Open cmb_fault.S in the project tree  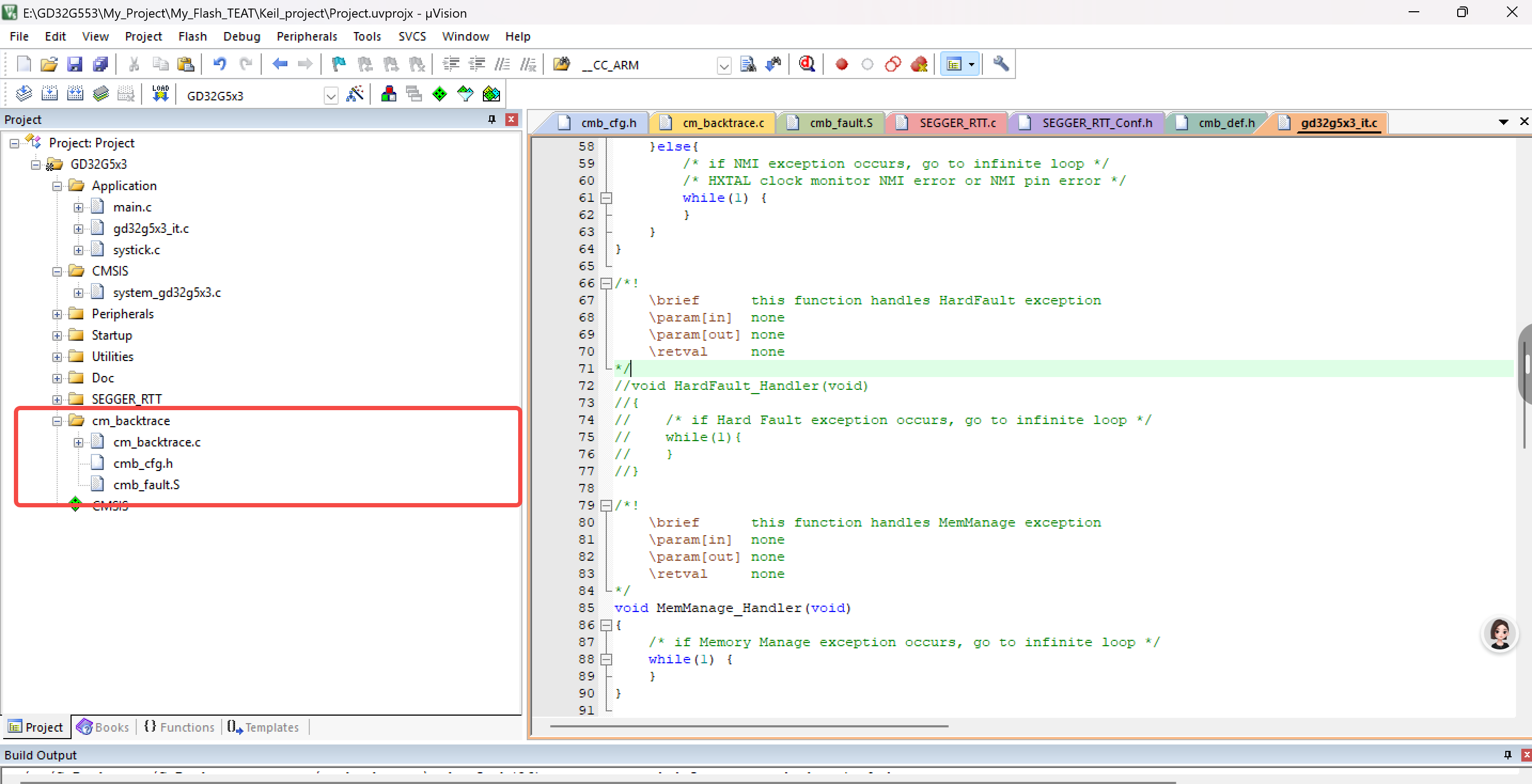[x=146, y=485]
